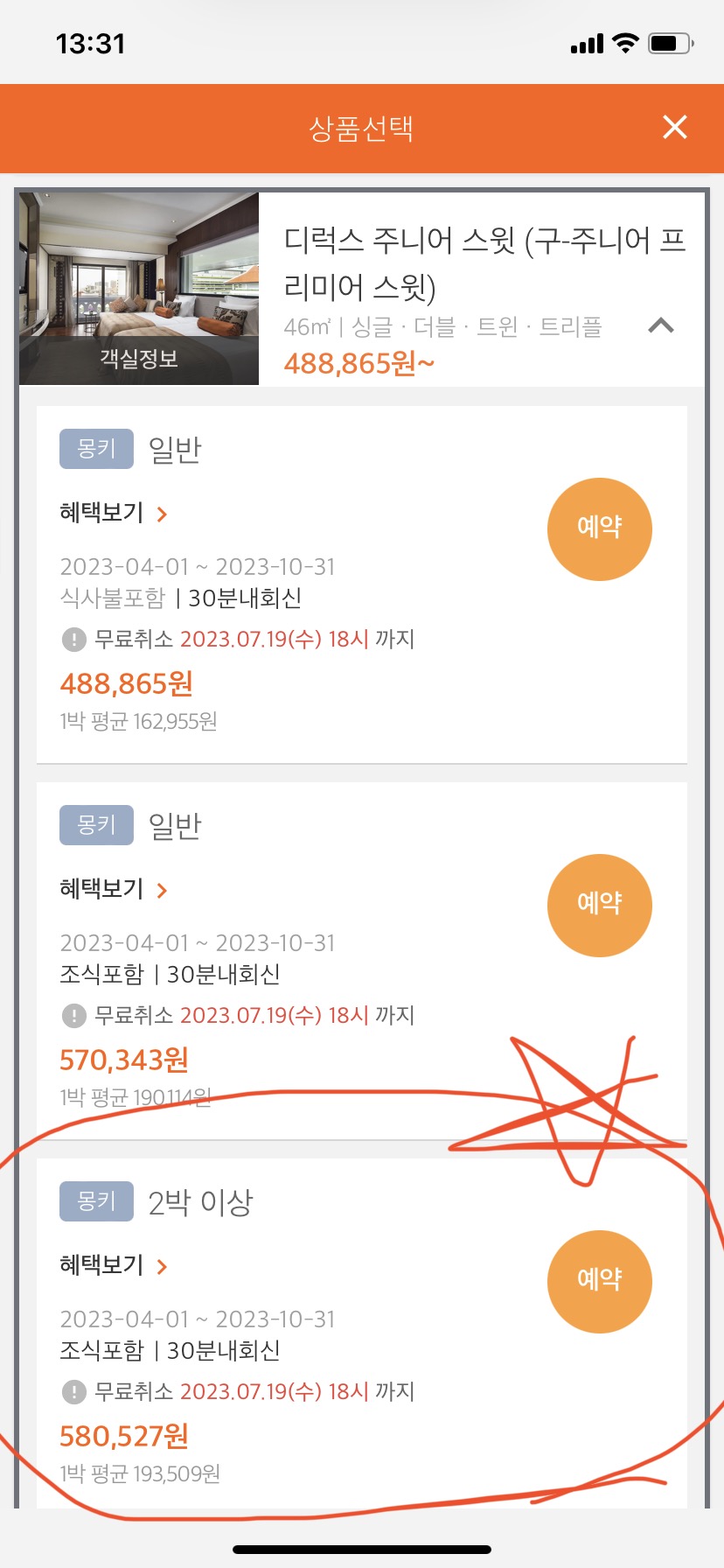Tap 예약 for the 2박 이상 option
Viewport: 724px width, 1568px height.
(x=600, y=1281)
